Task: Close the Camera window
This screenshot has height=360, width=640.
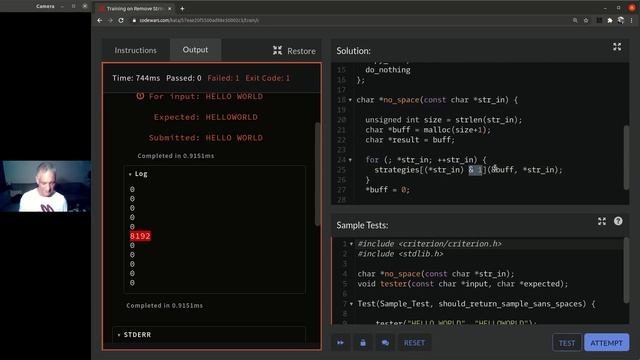Action: pyautogui.click(x=84, y=6)
